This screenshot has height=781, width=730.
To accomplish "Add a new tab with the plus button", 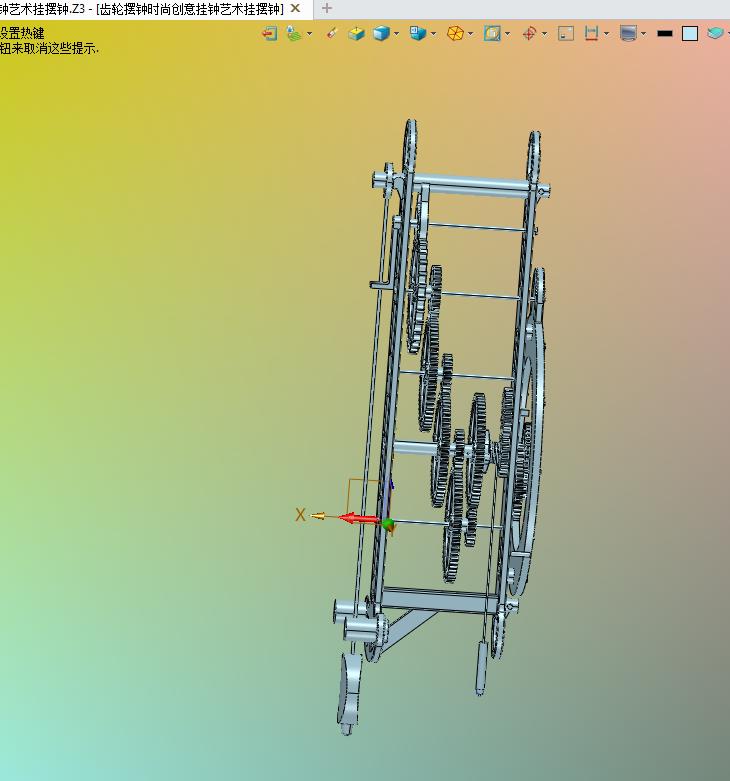I will (x=327, y=8).
